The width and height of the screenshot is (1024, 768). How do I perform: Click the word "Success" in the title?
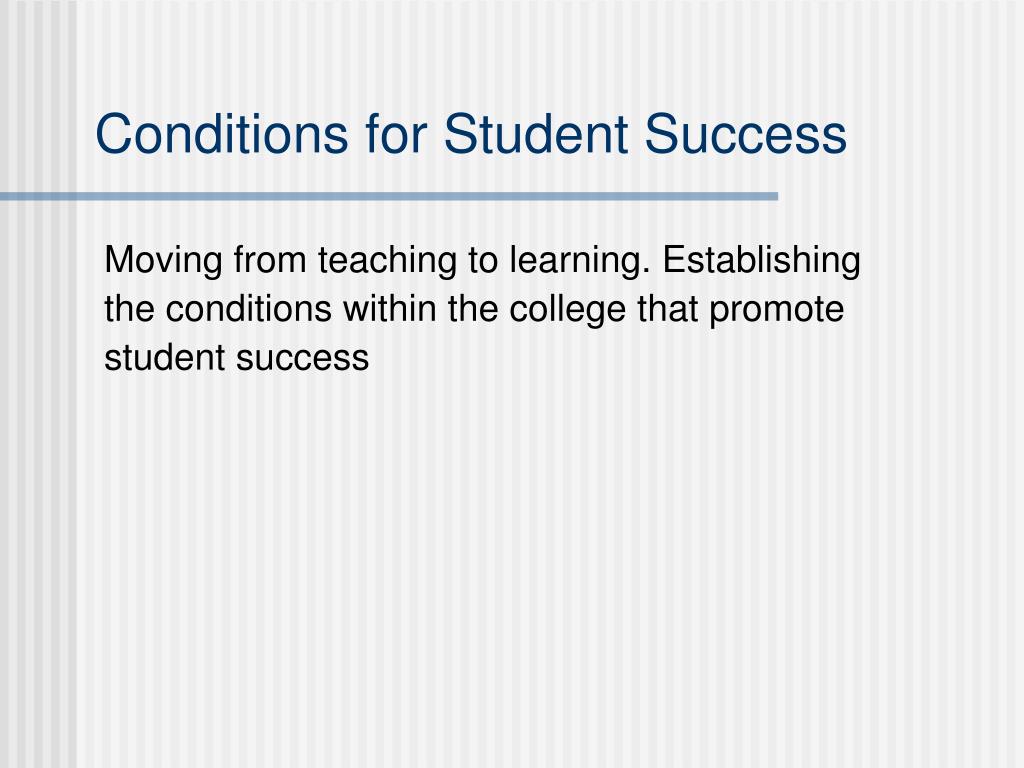click(746, 134)
